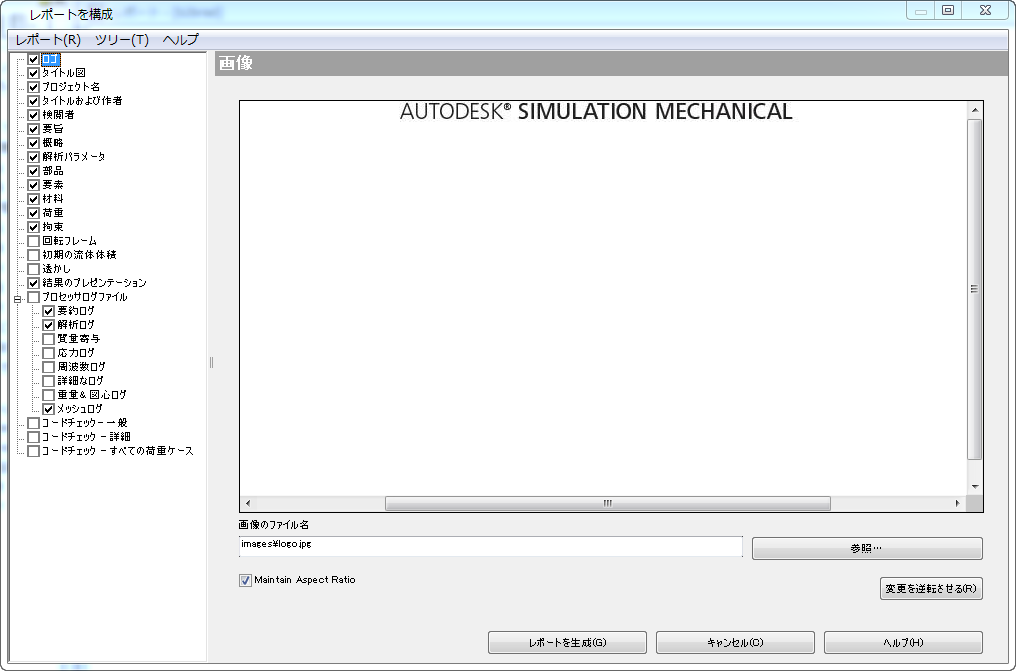Click the 変更を逆転させる(R) button

tap(931, 589)
